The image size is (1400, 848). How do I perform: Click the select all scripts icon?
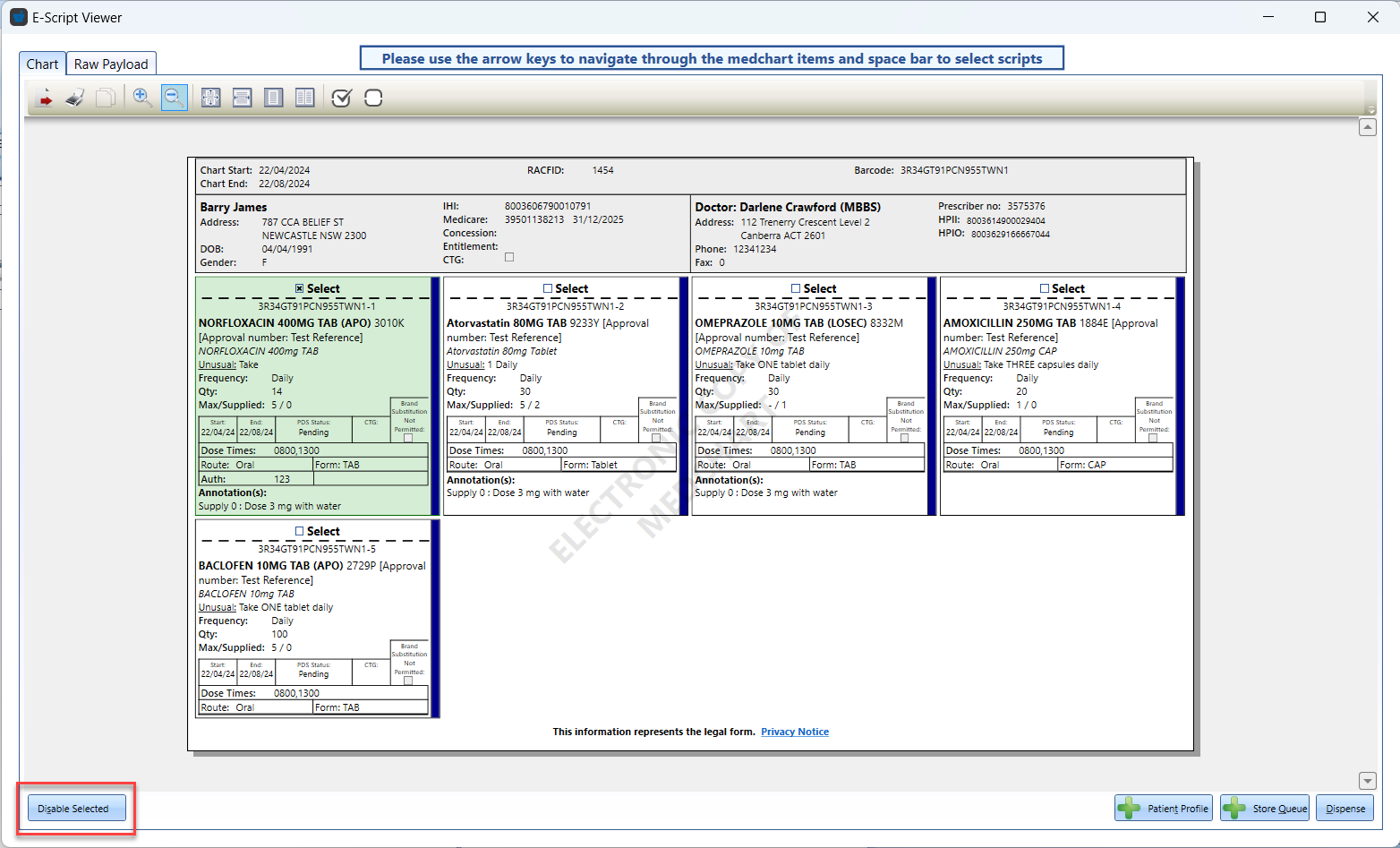[342, 98]
